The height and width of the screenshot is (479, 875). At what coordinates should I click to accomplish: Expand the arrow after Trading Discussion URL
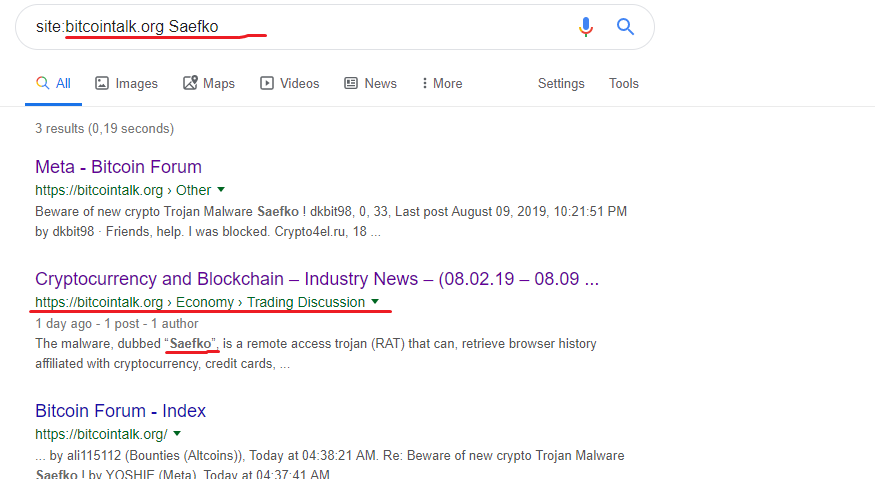click(x=375, y=301)
